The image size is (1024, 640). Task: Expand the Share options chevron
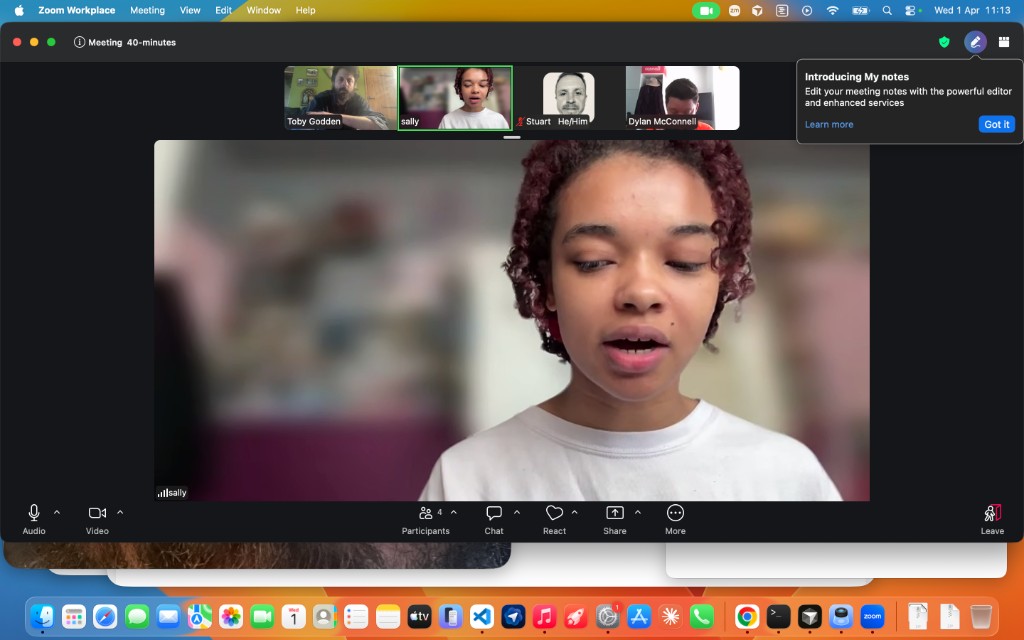pyautogui.click(x=637, y=512)
